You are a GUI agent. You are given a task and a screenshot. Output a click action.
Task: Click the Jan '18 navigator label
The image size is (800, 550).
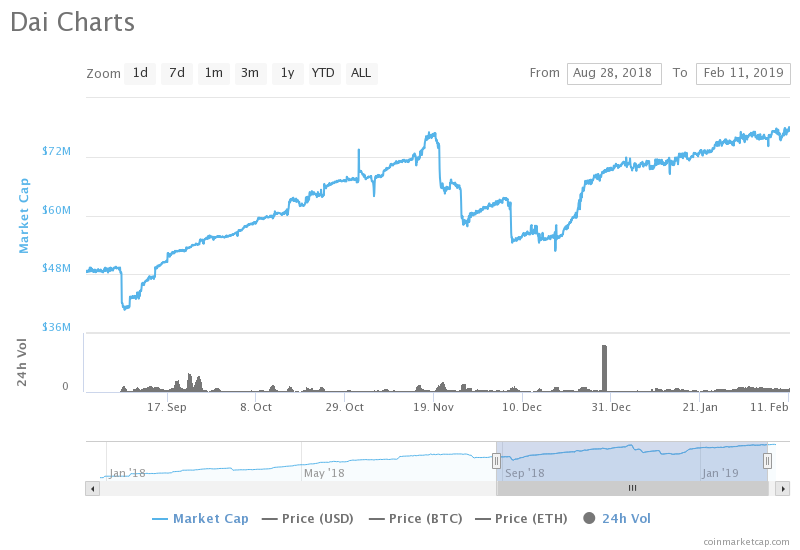[x=128, y=473]
